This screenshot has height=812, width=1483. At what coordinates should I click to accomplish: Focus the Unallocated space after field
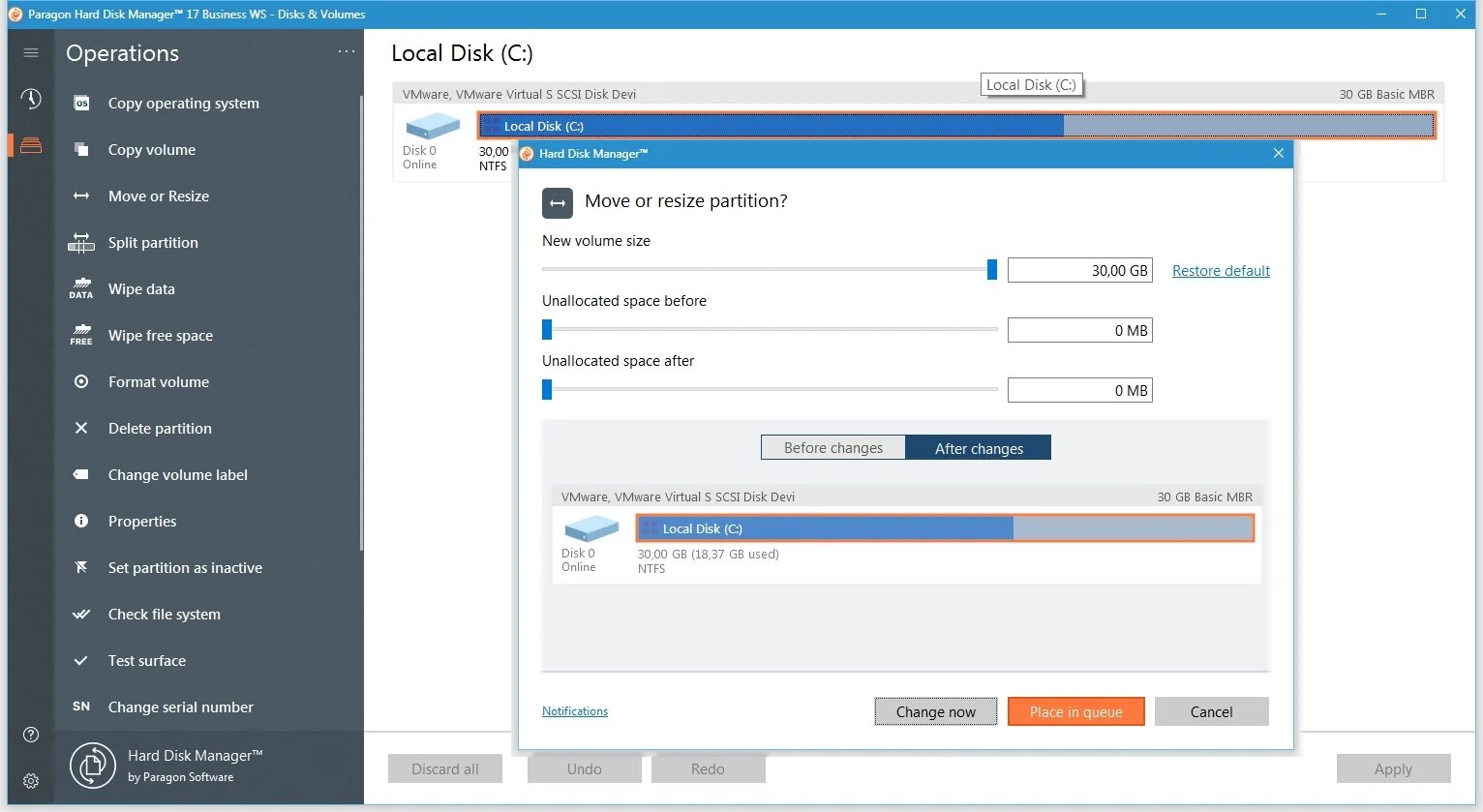(x=1080, y=390)
